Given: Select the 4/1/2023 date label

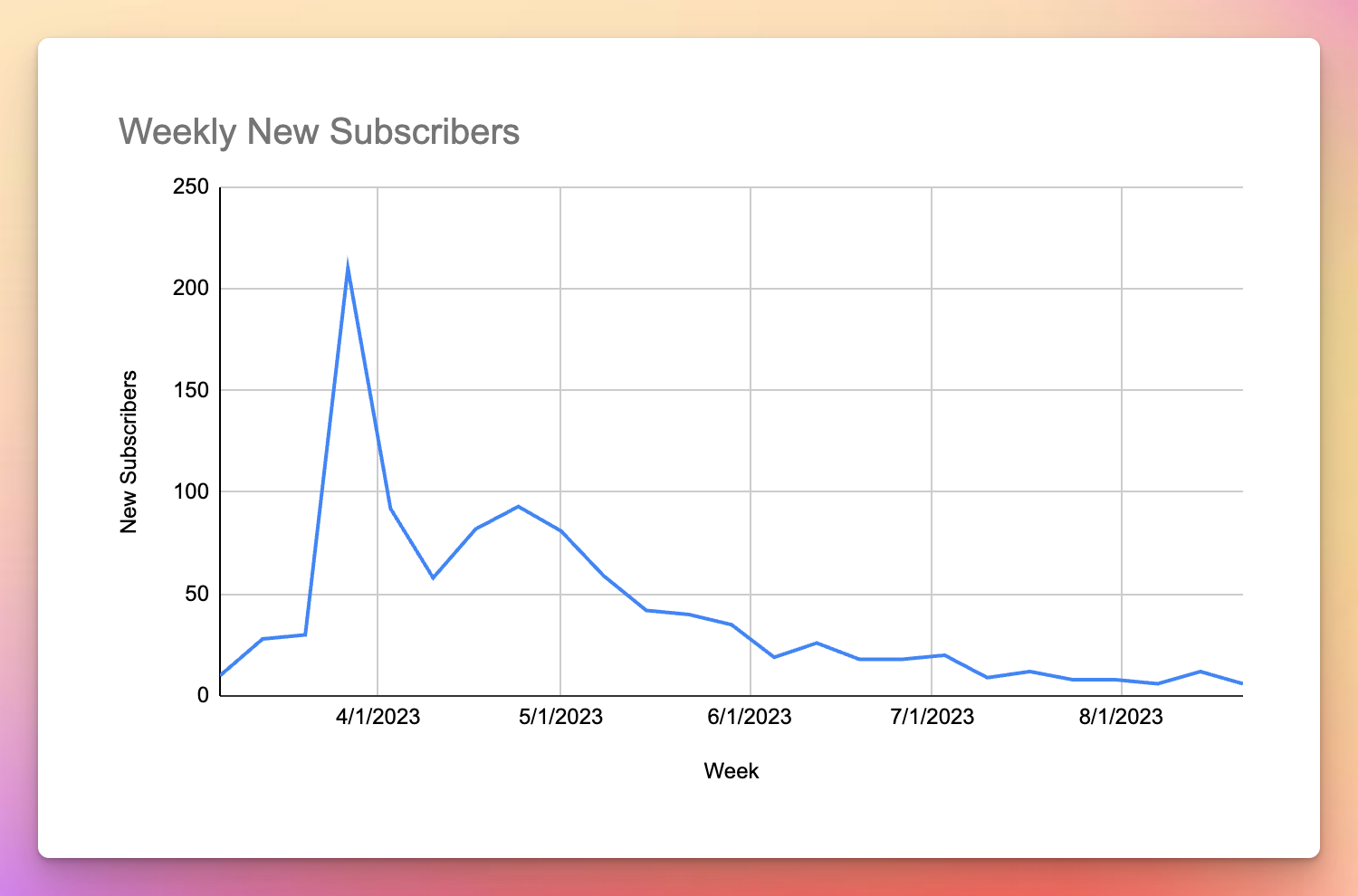Looking at the screenshot, I should tap(378, 717).
